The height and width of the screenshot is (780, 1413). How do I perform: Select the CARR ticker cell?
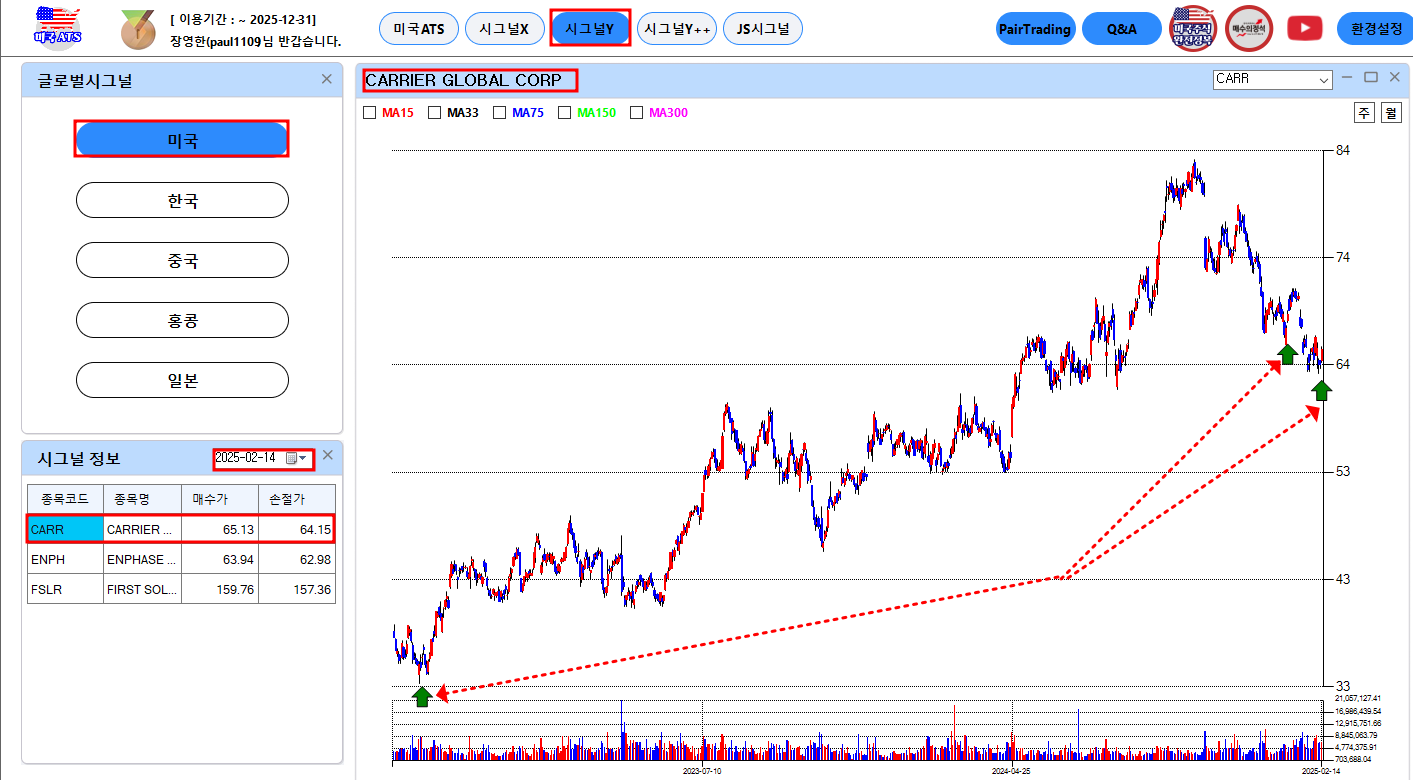[65, 529]
